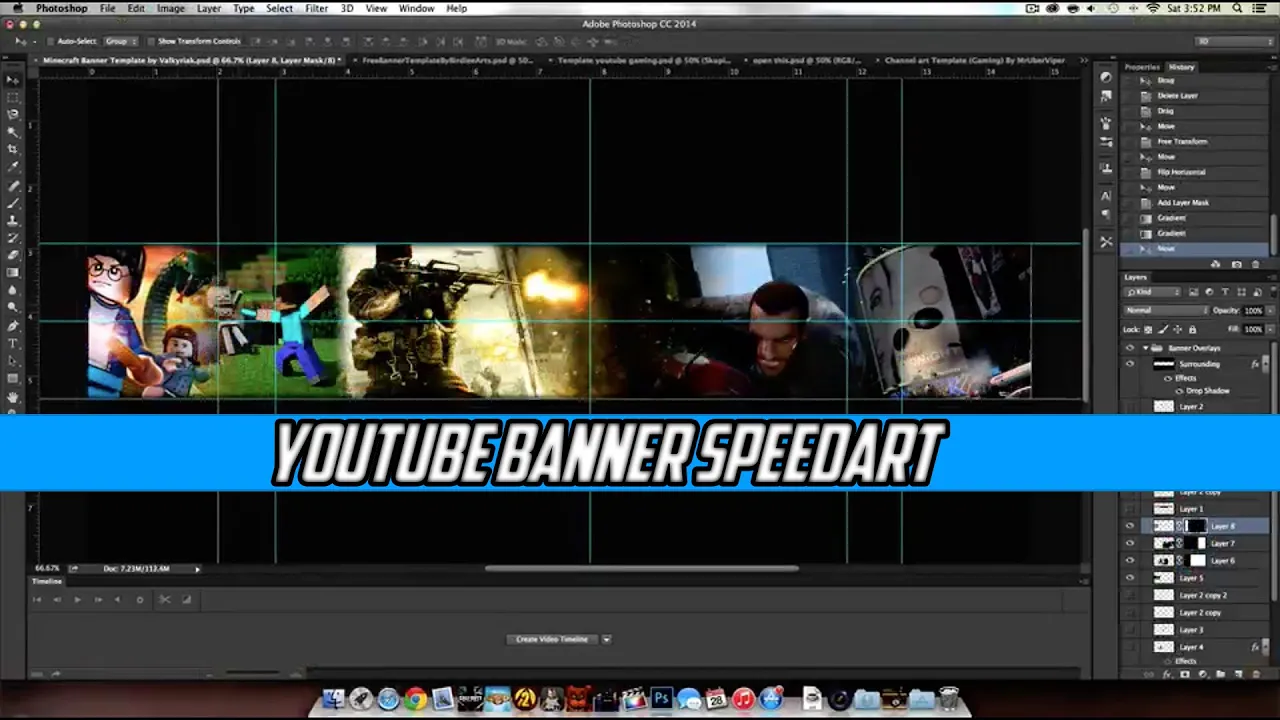Image resolution: width=1280 pixels, height=720 pixels.
Task: Hide Layer 5 visibility eye
Action: (1130, 578)
